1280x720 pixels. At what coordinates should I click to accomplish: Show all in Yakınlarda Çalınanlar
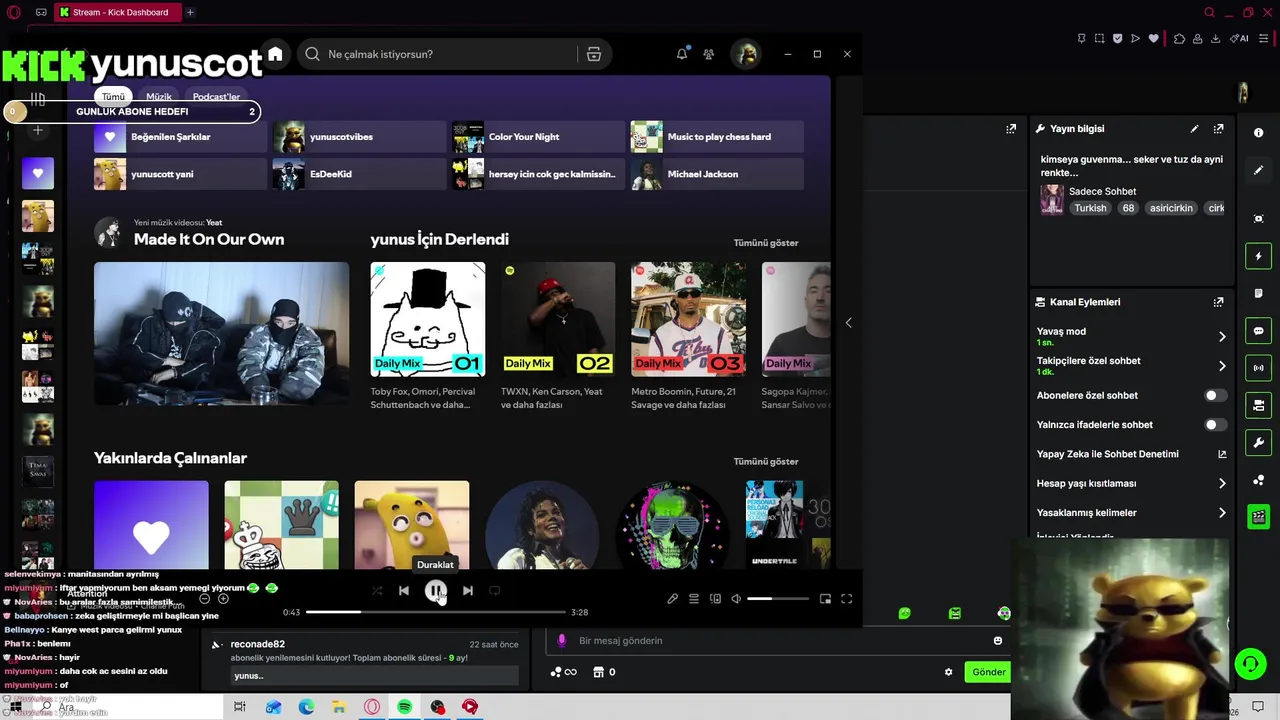click(766, 462)
